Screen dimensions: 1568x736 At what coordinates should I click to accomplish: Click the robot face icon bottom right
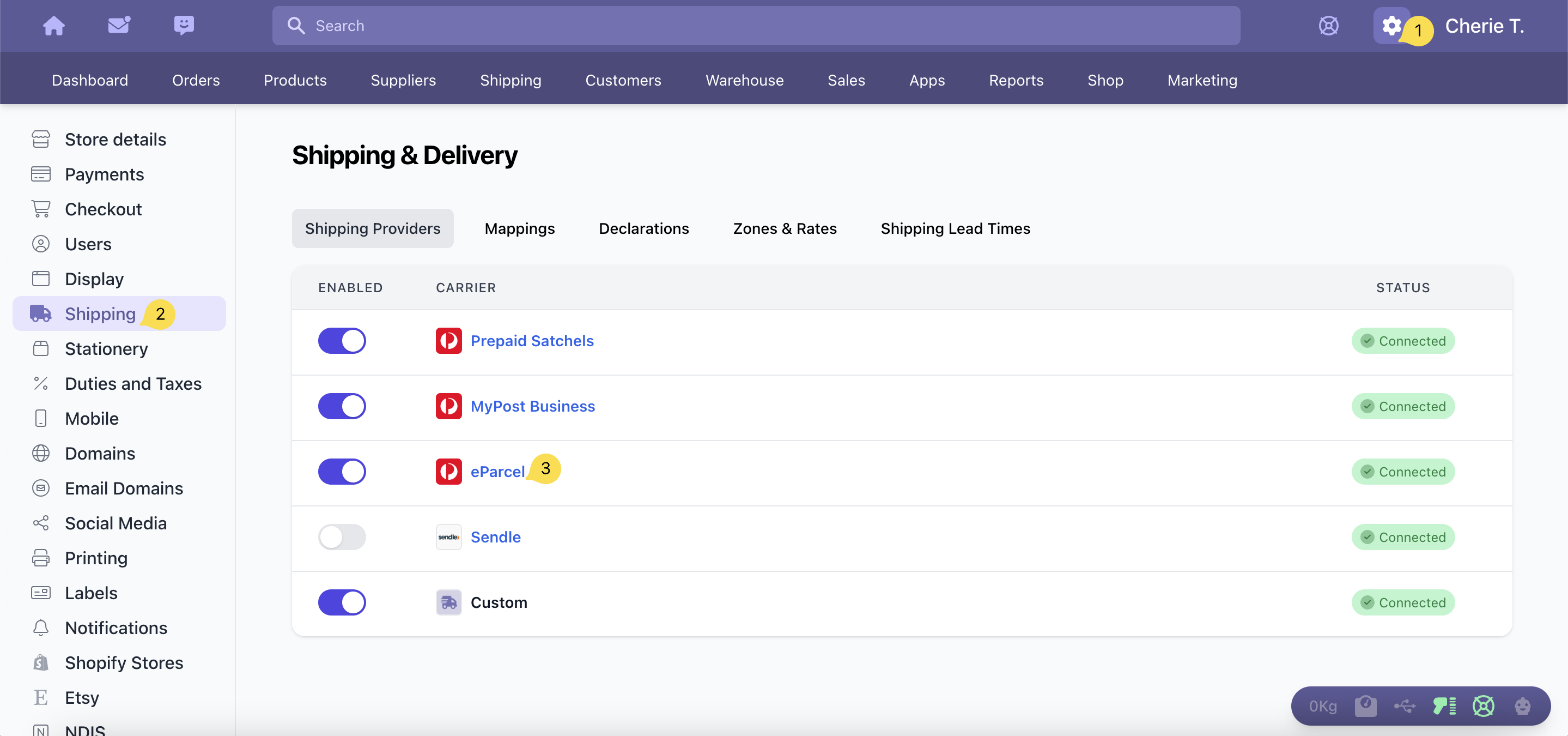click(x=1522, y=706)
